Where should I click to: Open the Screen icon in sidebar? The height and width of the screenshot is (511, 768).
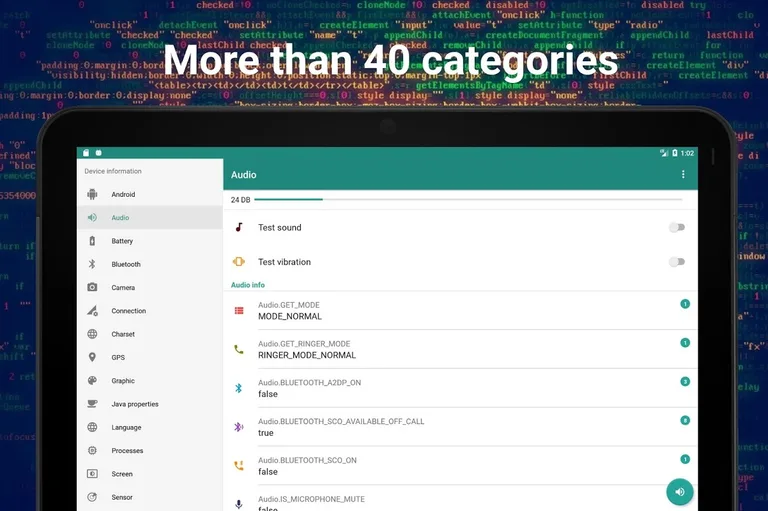92,474
